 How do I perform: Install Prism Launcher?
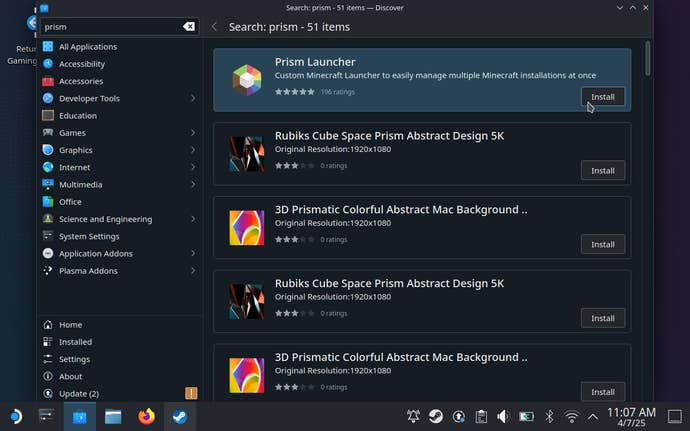(602, 97)
